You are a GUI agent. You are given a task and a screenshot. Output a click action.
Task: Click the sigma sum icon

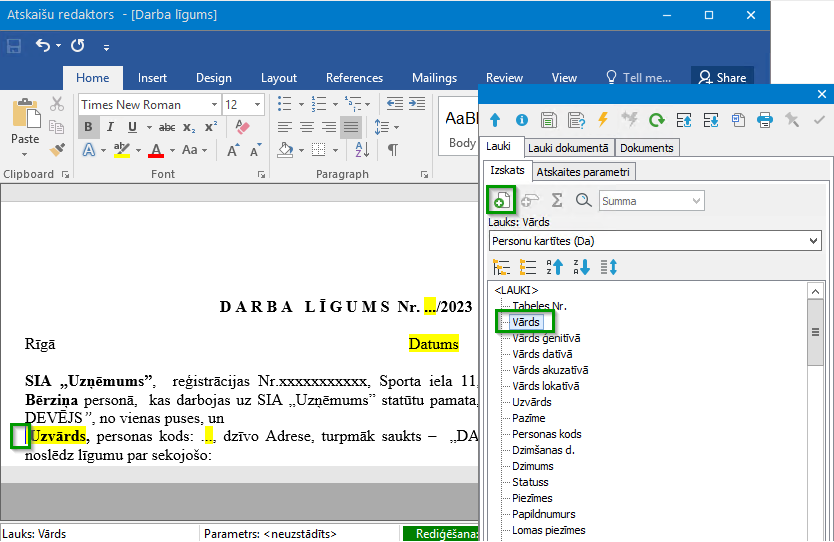click(x=557, y=201)
